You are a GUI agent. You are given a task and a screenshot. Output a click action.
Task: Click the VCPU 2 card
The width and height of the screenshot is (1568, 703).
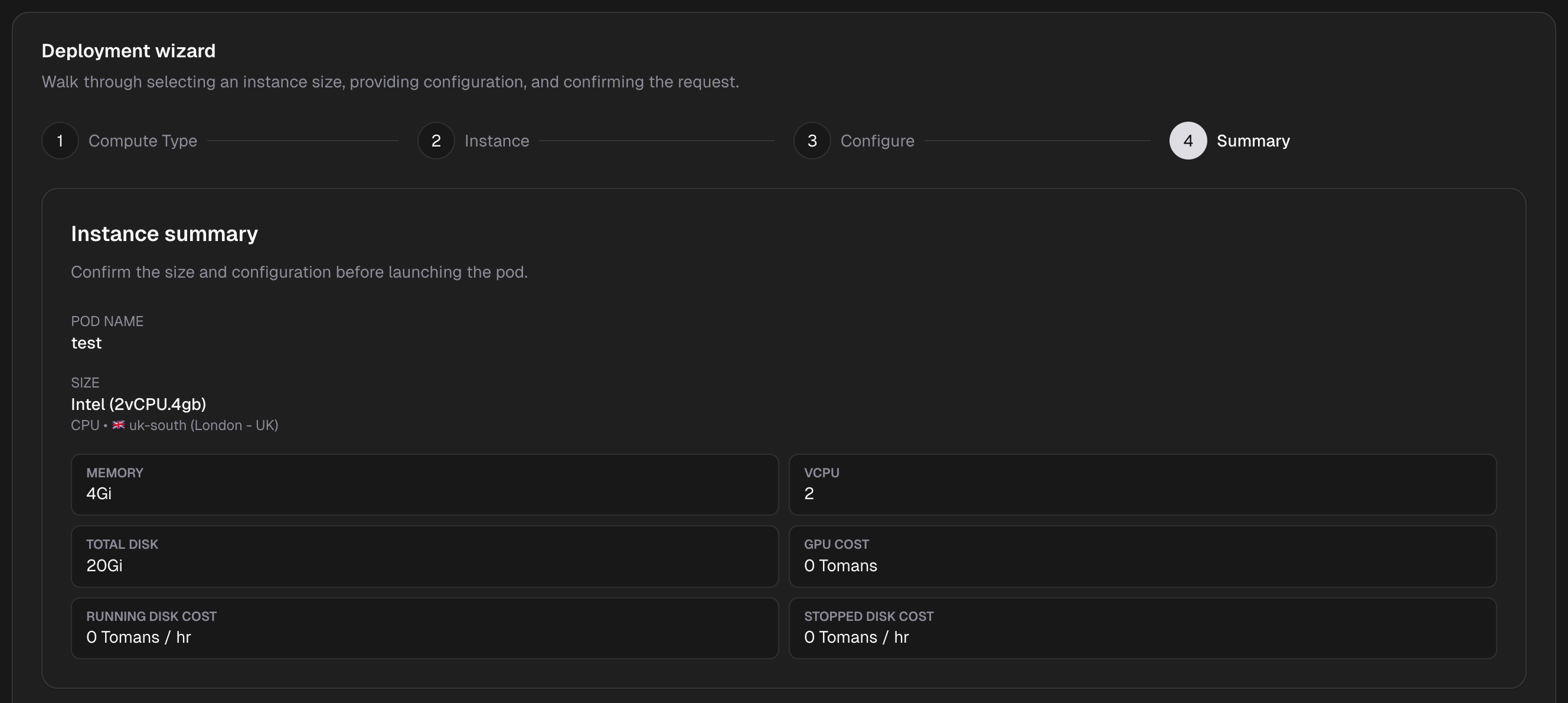1142,484
